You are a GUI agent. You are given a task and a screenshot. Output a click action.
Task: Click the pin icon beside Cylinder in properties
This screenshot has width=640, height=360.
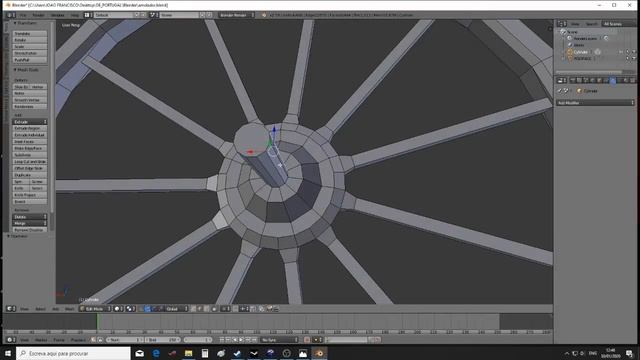560,91
